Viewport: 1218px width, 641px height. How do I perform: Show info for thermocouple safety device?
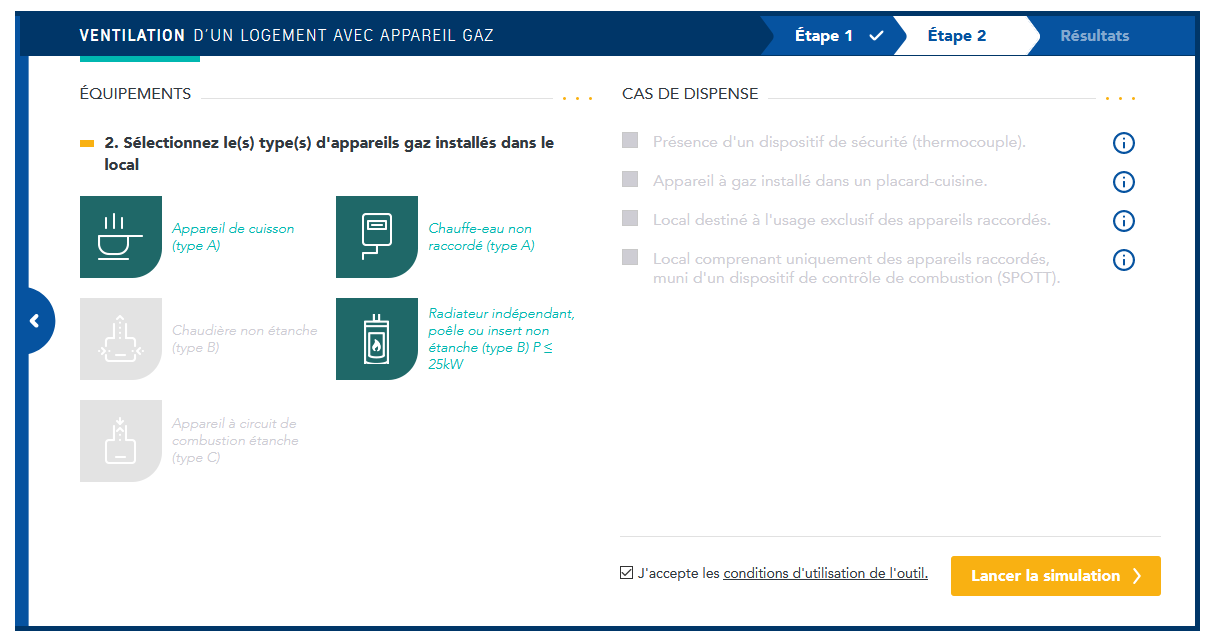point(1123,143)
